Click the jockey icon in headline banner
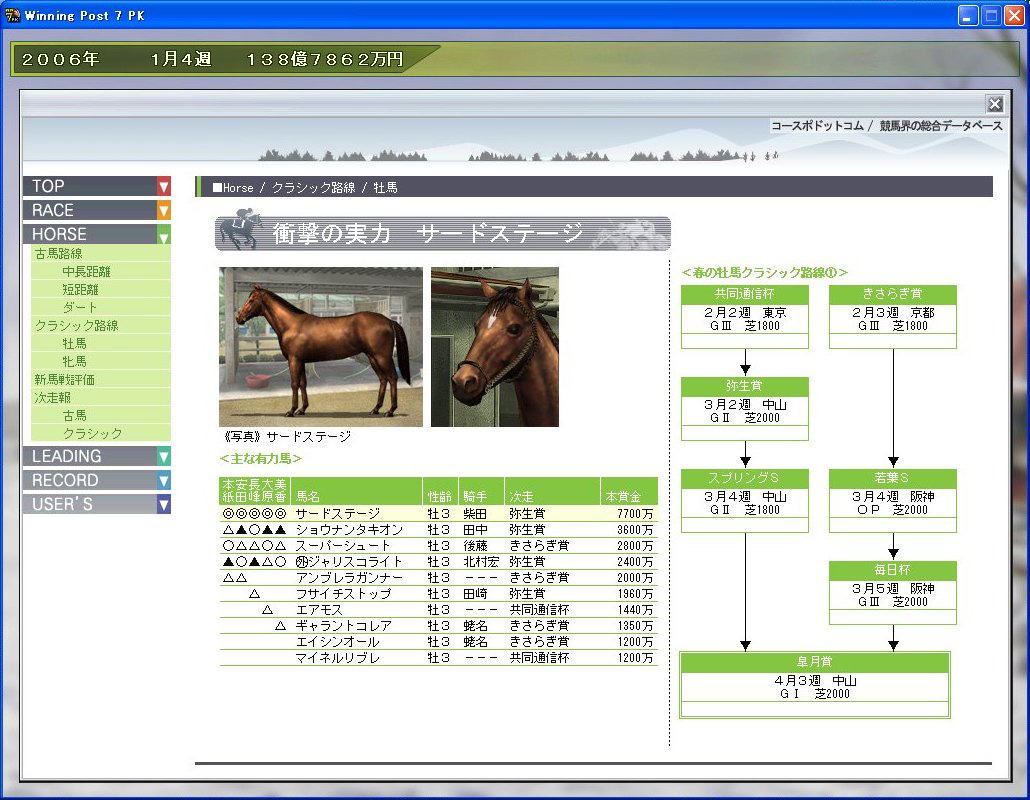The height and width of the screenshot is (800, 1030). pyautogui.click(x=240, y=230)
